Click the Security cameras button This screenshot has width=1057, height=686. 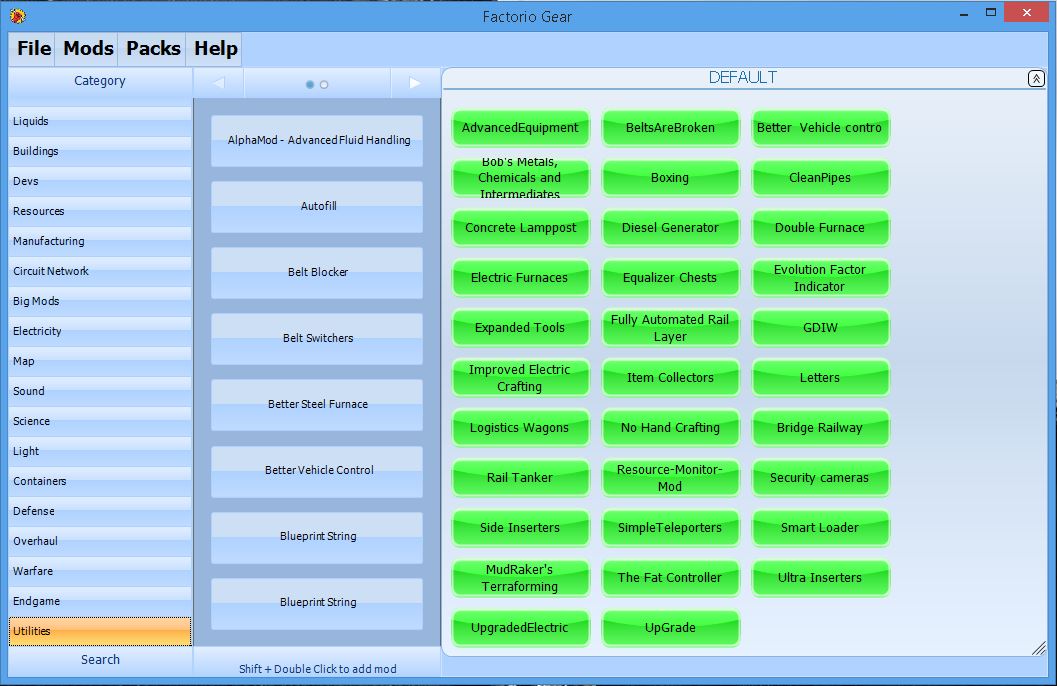[820, 478]
